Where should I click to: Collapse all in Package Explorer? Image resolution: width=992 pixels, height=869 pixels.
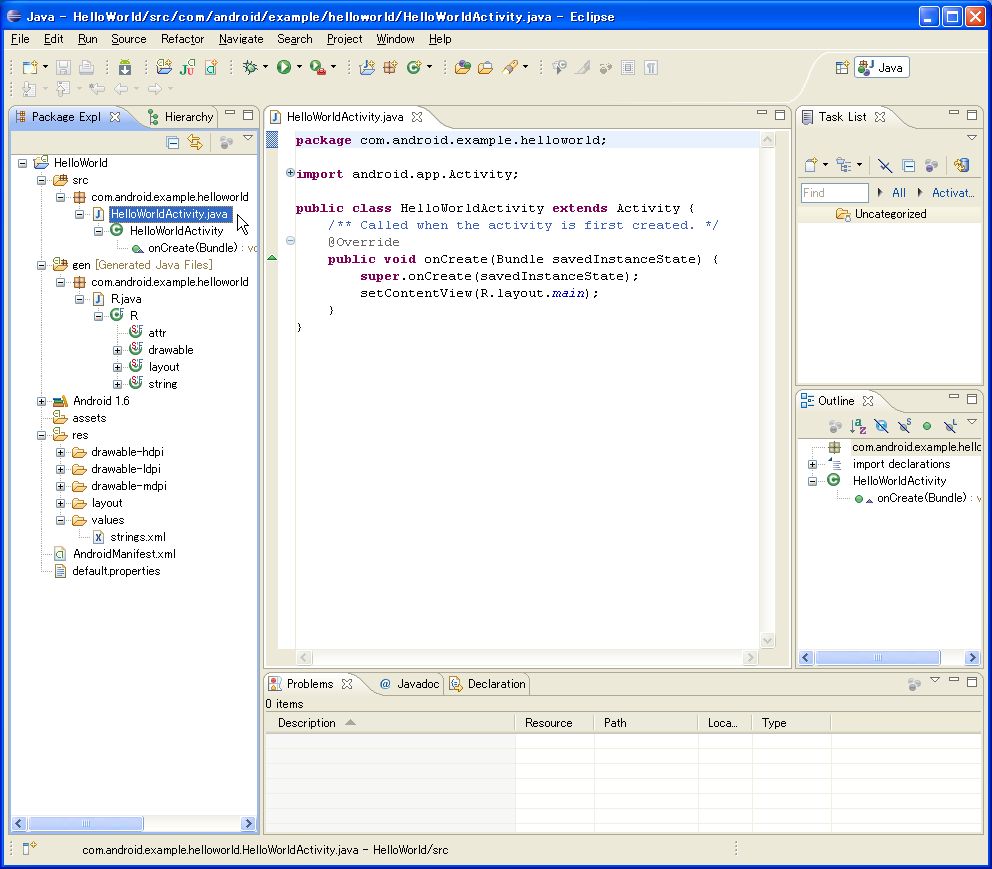(x=173, y=142)
